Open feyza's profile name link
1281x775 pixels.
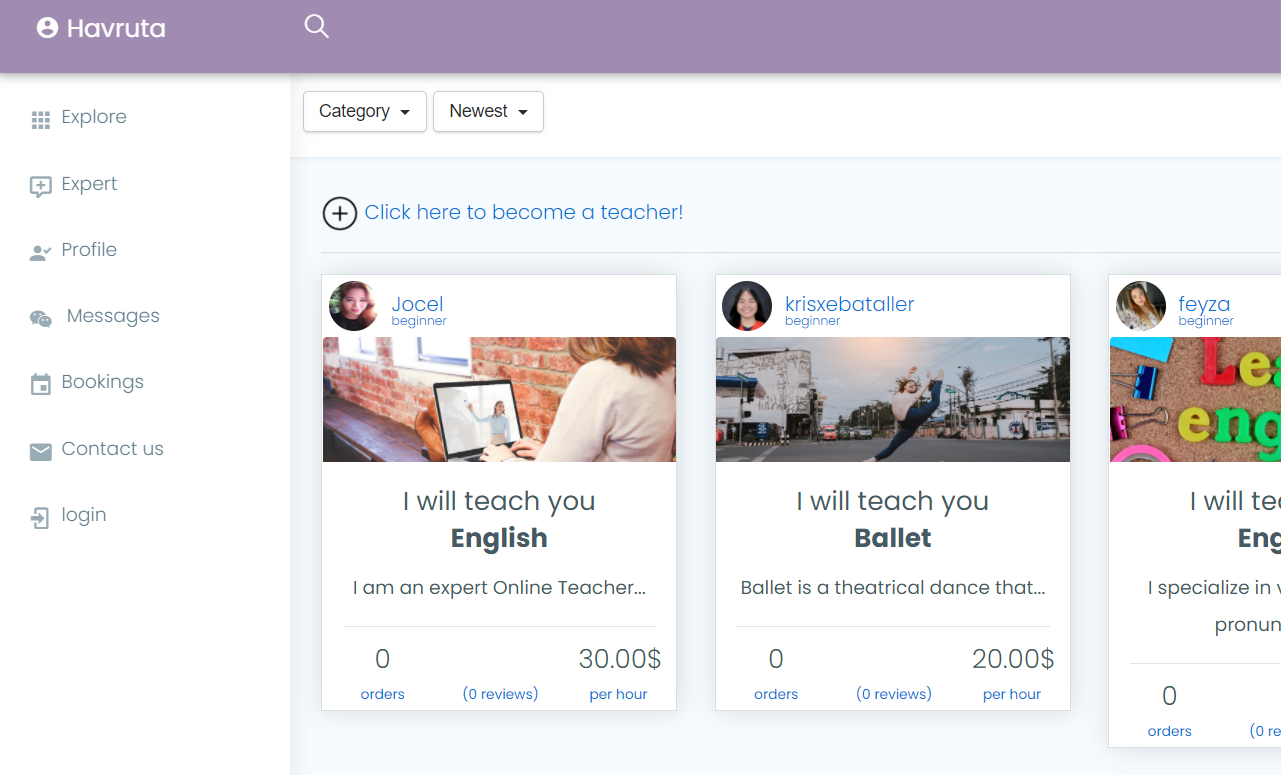pyautogui.click(x=1204, y=304)
